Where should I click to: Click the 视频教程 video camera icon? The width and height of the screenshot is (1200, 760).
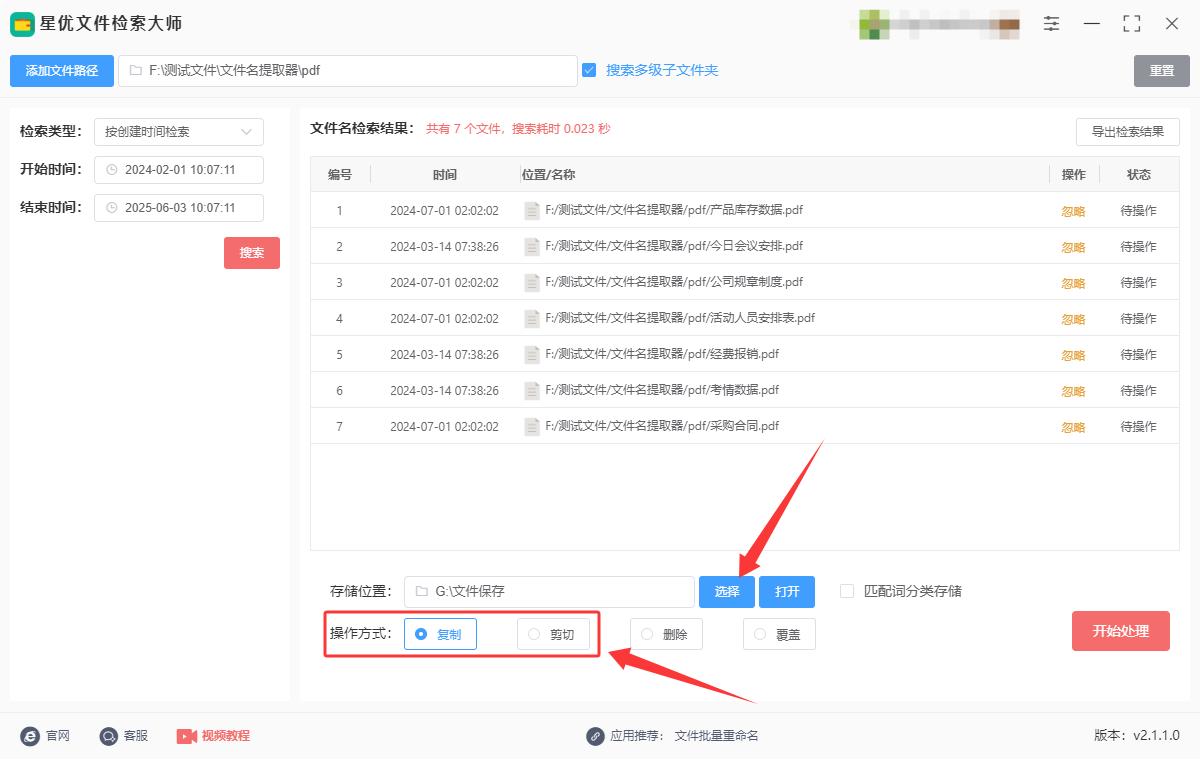[x=187, y=736]
